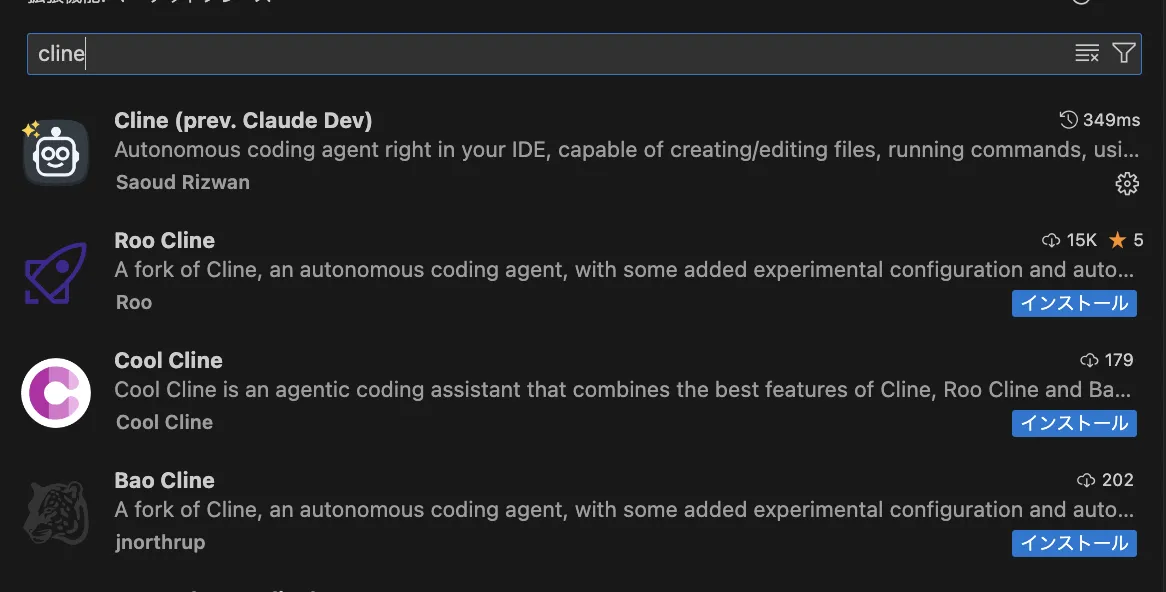Click the download icon next to 15K
This screenshot has width=1166, height=592.
[x=1051, y=240]
